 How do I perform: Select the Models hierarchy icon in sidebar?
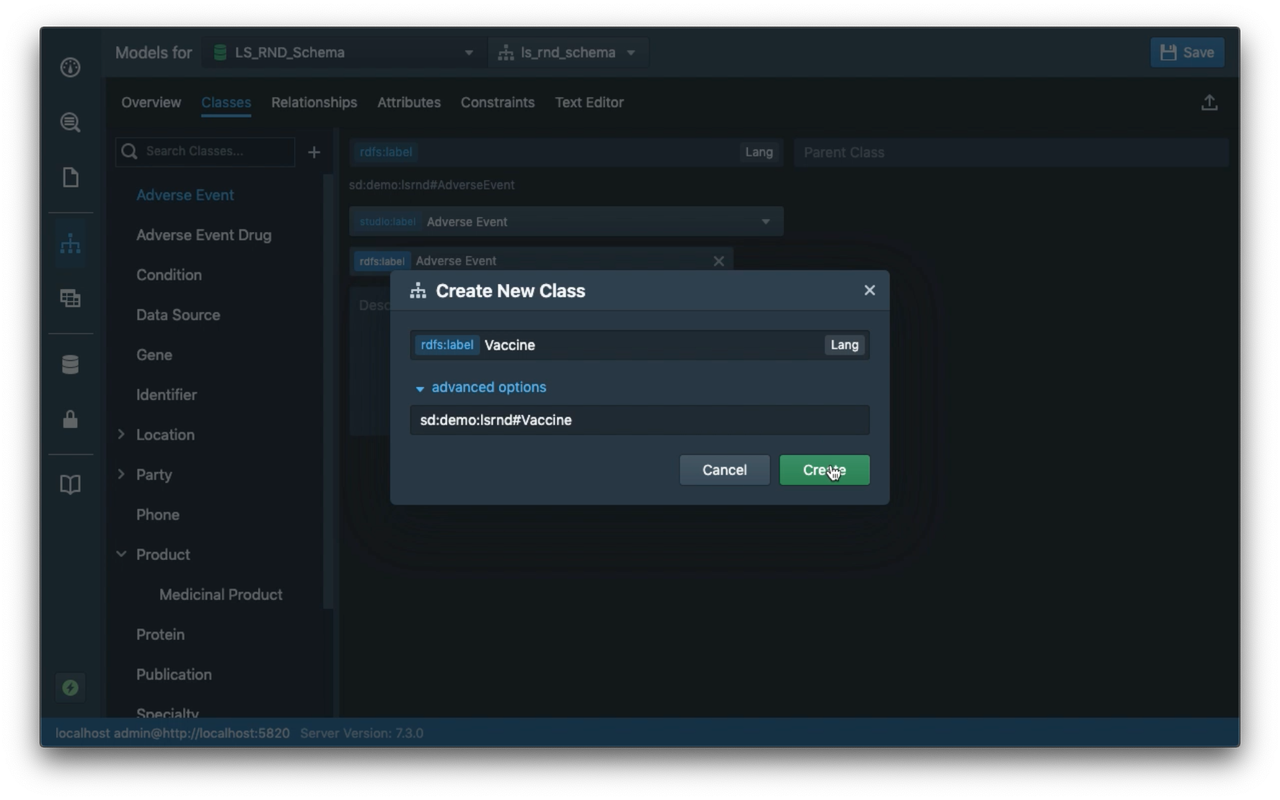pyautogui.click(x=70, y=244)
